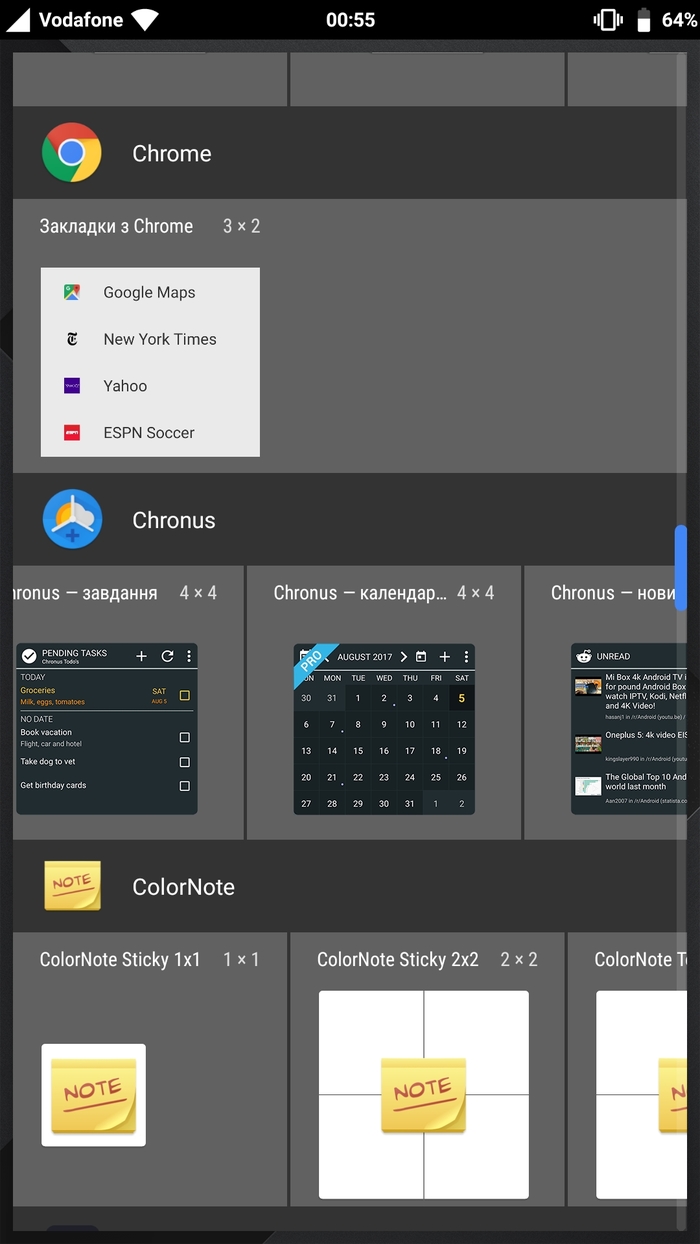Select the ColorNote Sticky 2x2 widget preview
This screenshot has width=700, height=1244.
point(423,1094)
